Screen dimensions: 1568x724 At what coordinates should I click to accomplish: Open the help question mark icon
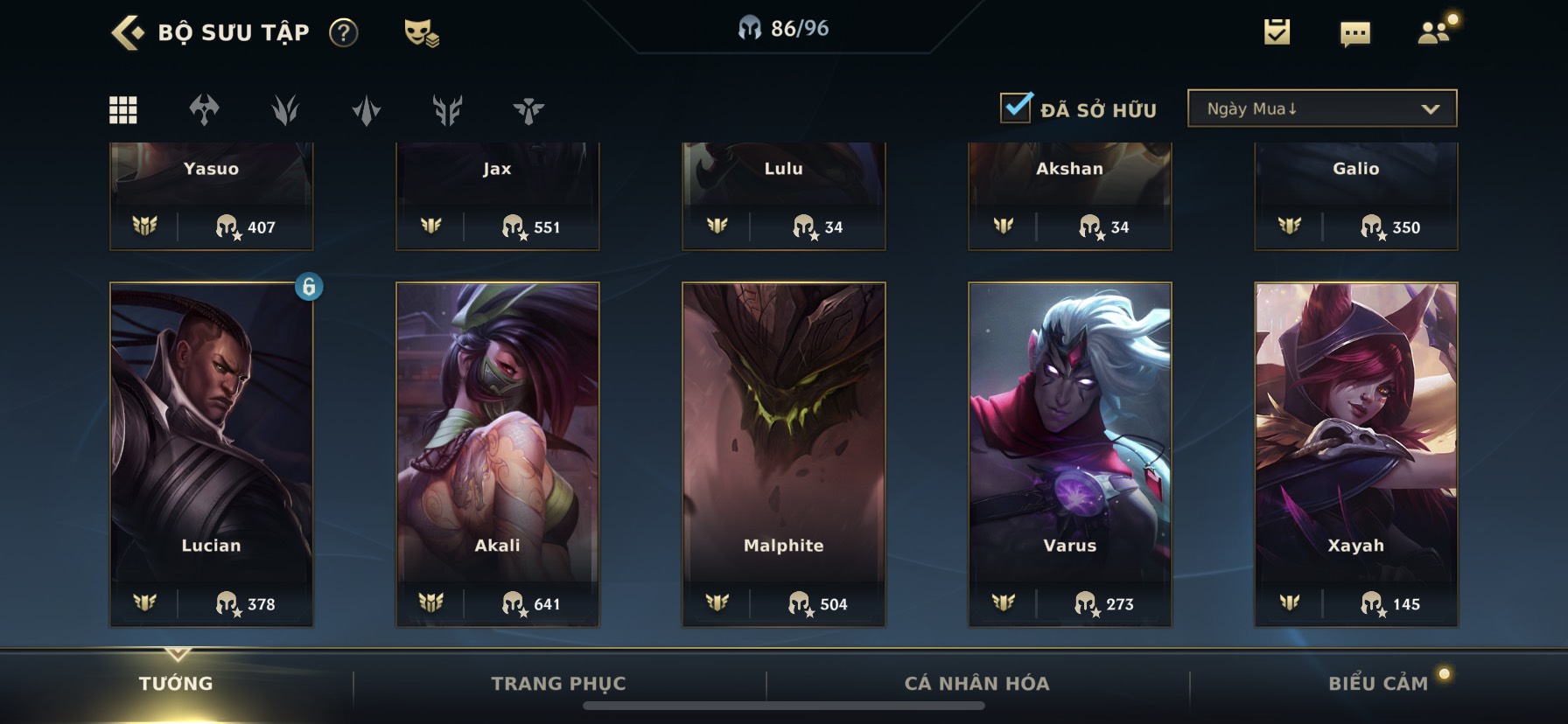[343, 33]
